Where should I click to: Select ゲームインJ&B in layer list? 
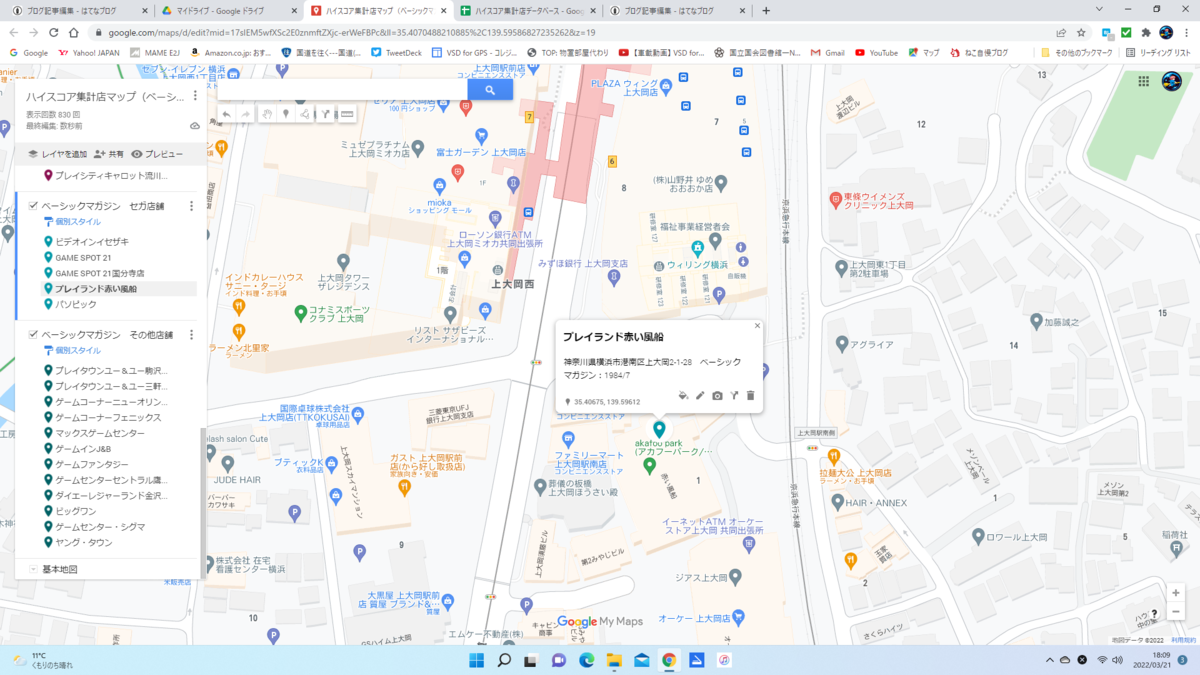[83, 449]
